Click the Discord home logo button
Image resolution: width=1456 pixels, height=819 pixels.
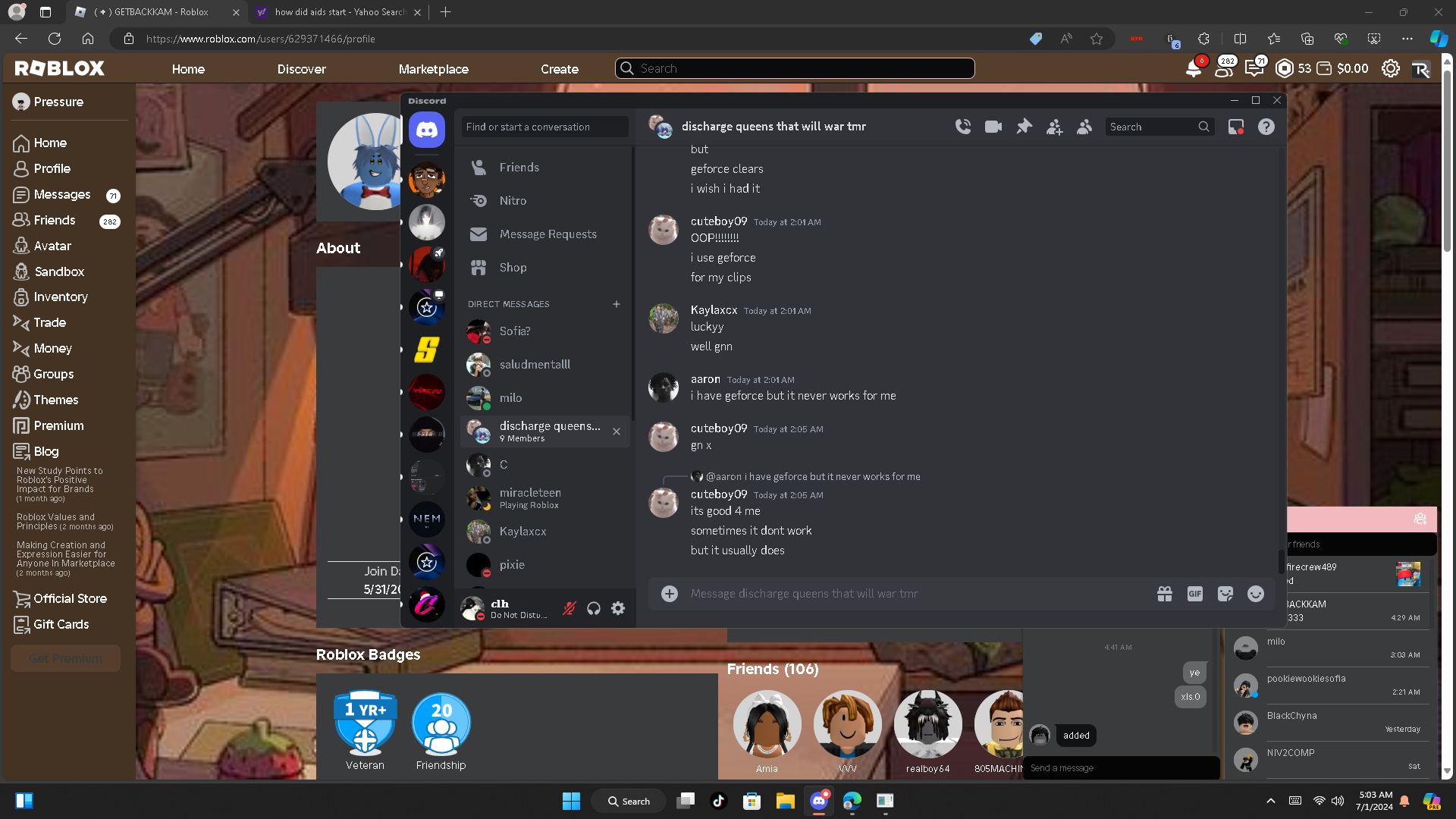point(427,130)
